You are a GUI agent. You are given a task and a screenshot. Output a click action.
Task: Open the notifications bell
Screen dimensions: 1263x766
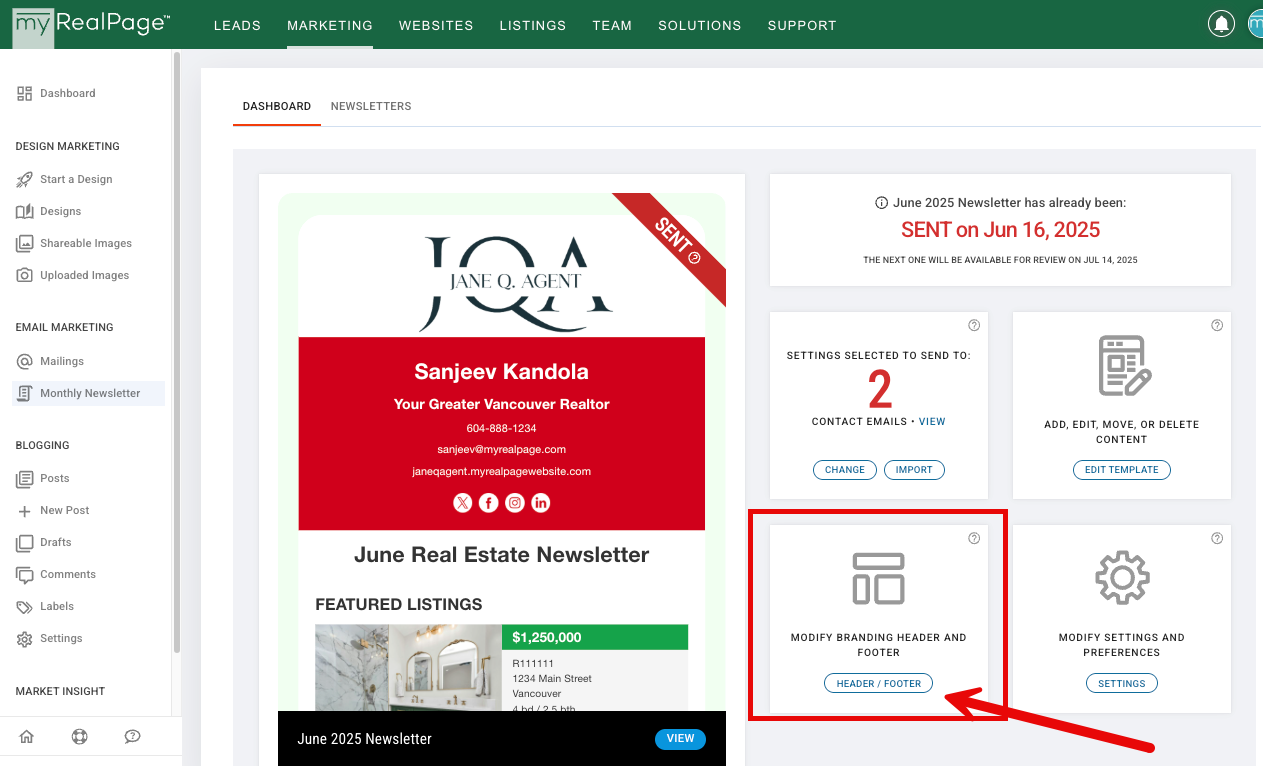coord(1221,22)
